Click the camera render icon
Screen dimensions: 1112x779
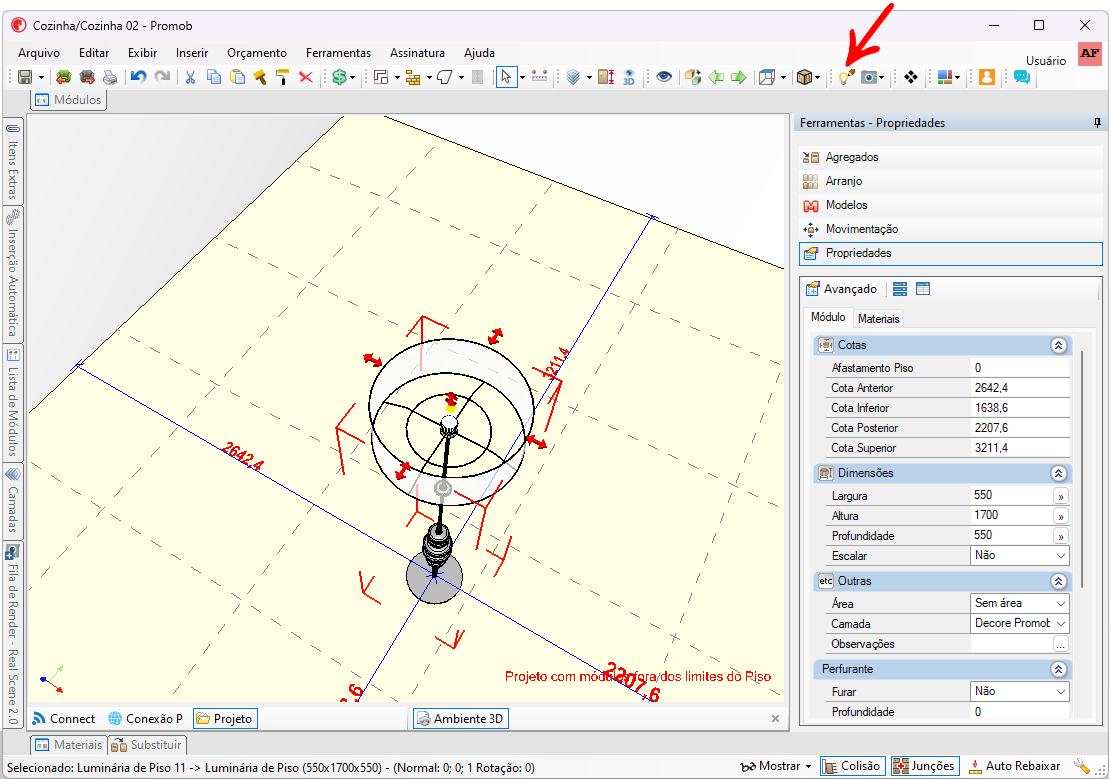(x=869, y=77)
